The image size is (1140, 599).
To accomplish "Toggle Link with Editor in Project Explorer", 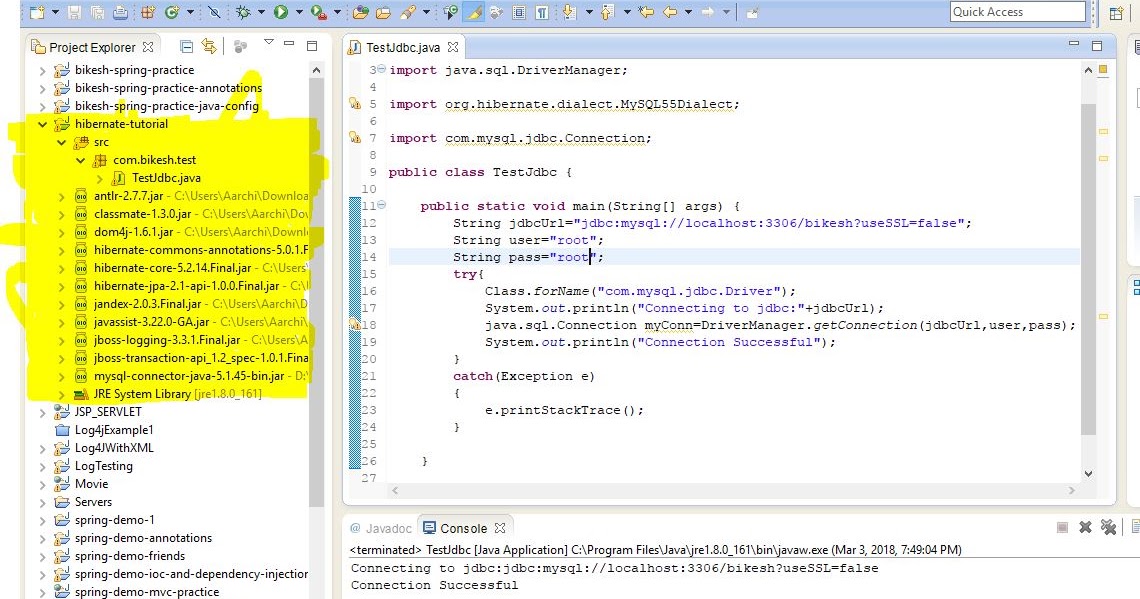I will tap(209, 47).
